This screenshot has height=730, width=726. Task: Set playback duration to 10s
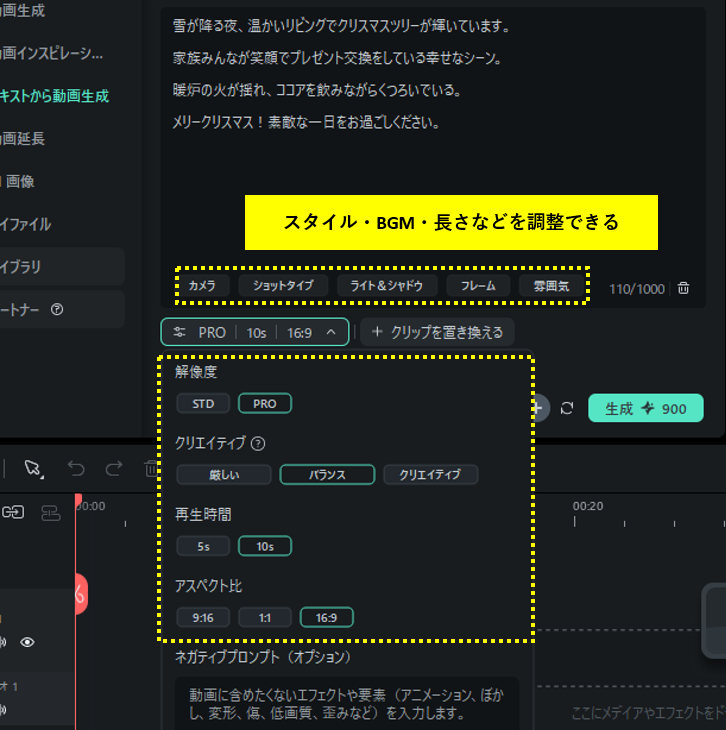265,547
